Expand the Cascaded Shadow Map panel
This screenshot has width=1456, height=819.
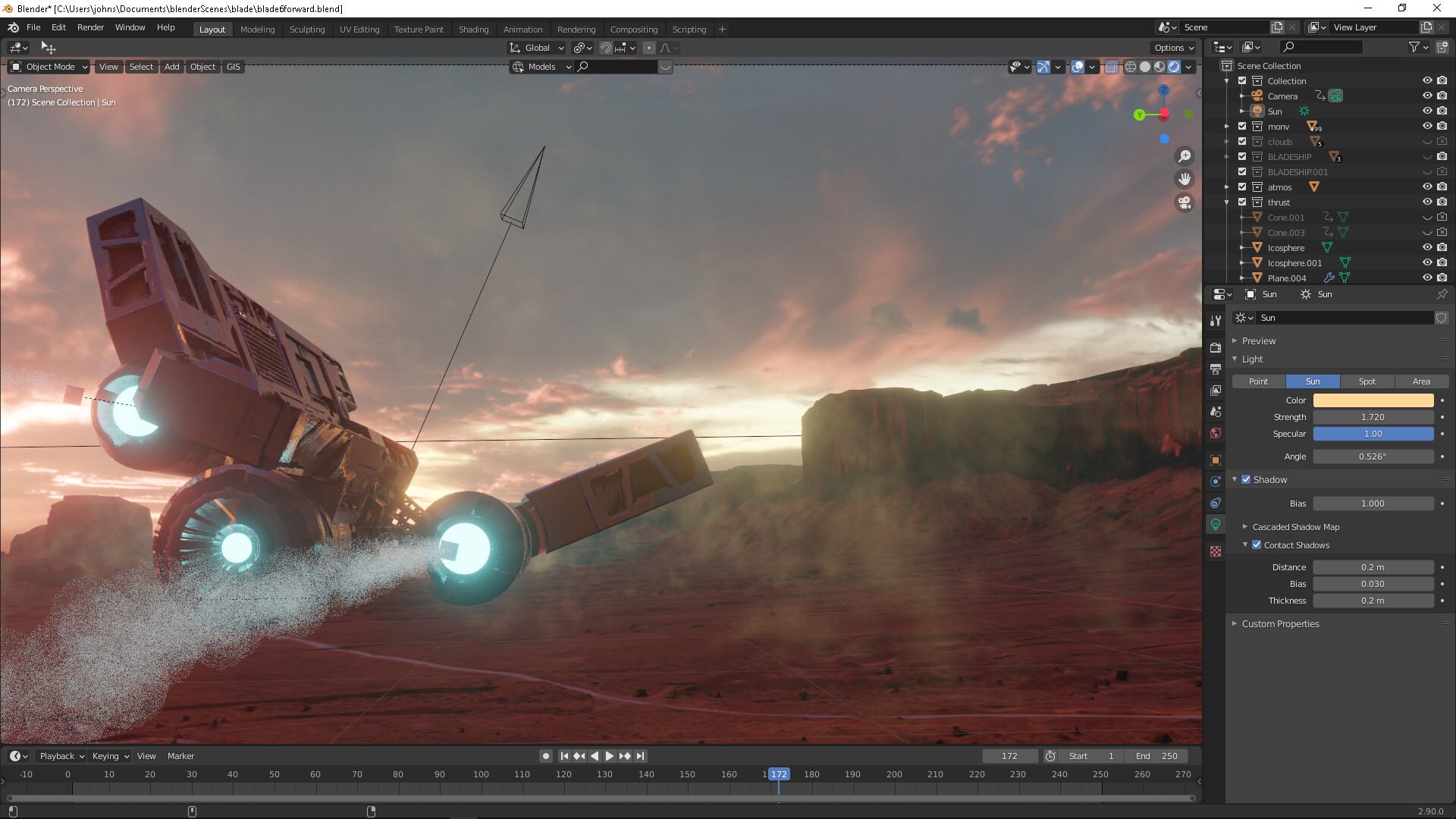(x=1295, y=526)
